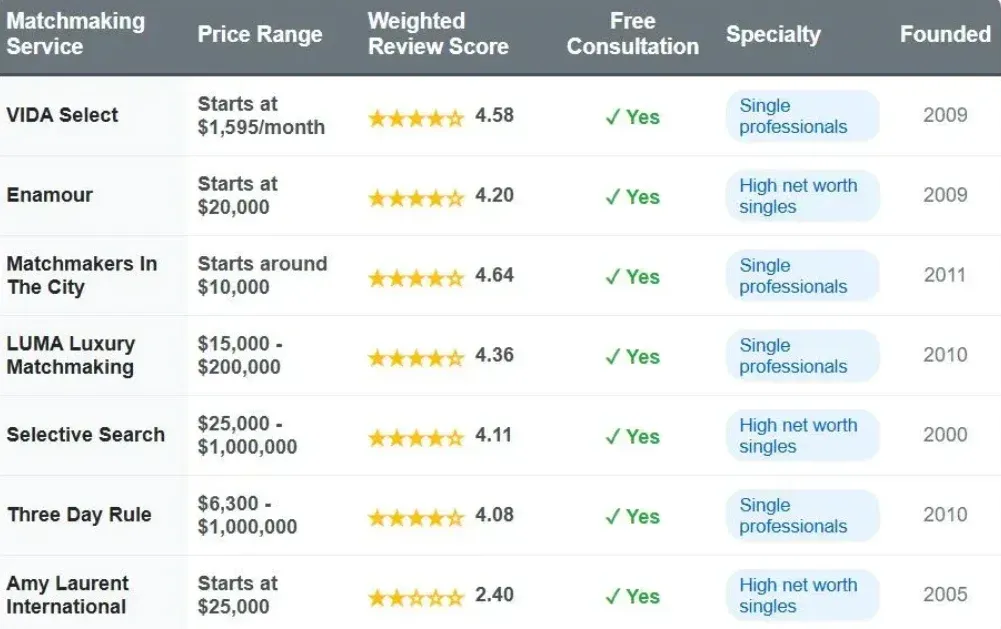The image size is (1001, 629).
Task: Click Selective Search's Yes consultation cell
Action: tap(632, 437)
